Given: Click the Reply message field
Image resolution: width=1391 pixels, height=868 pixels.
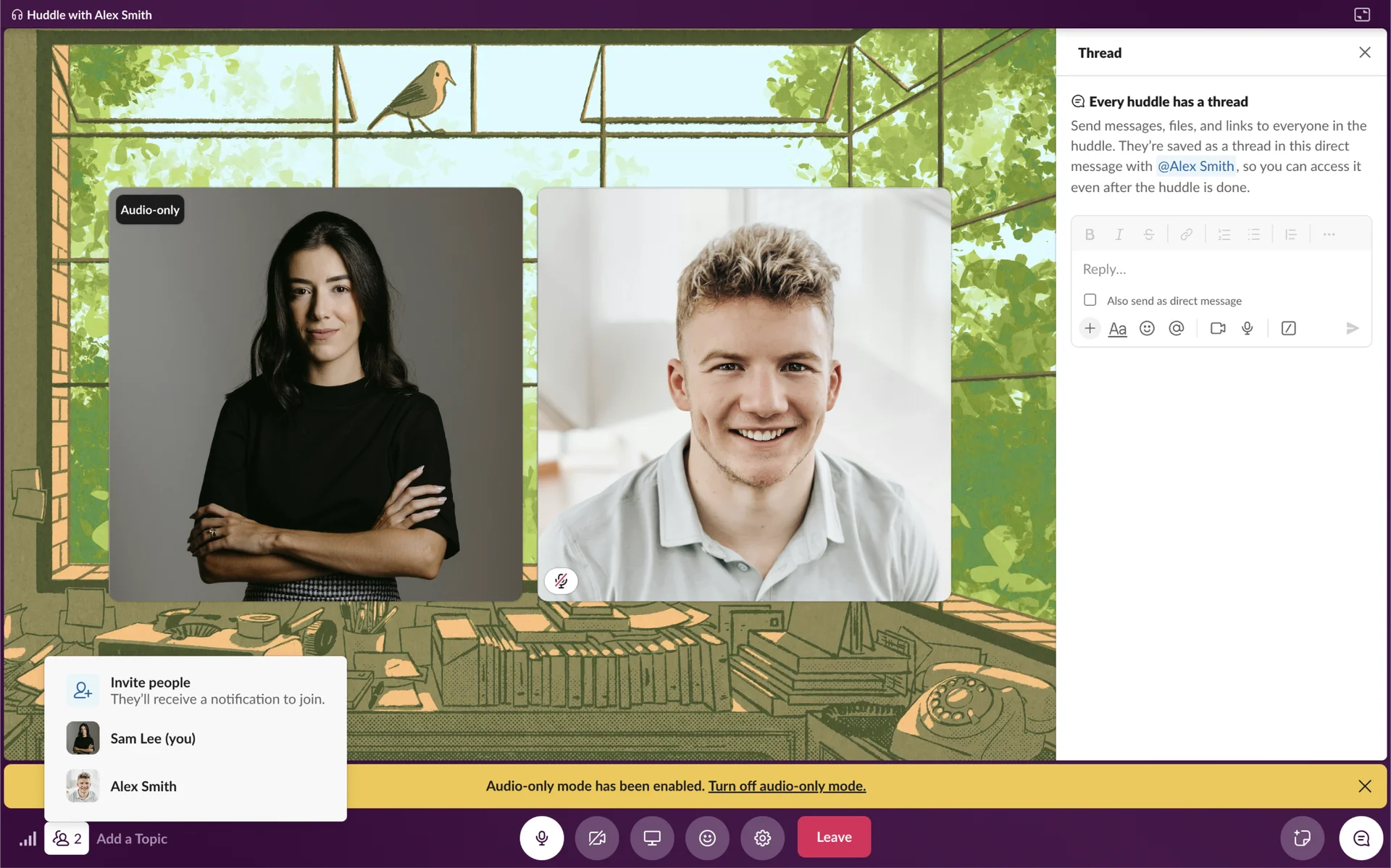Looking at the screenshot, I should (x=1221, y=269).
